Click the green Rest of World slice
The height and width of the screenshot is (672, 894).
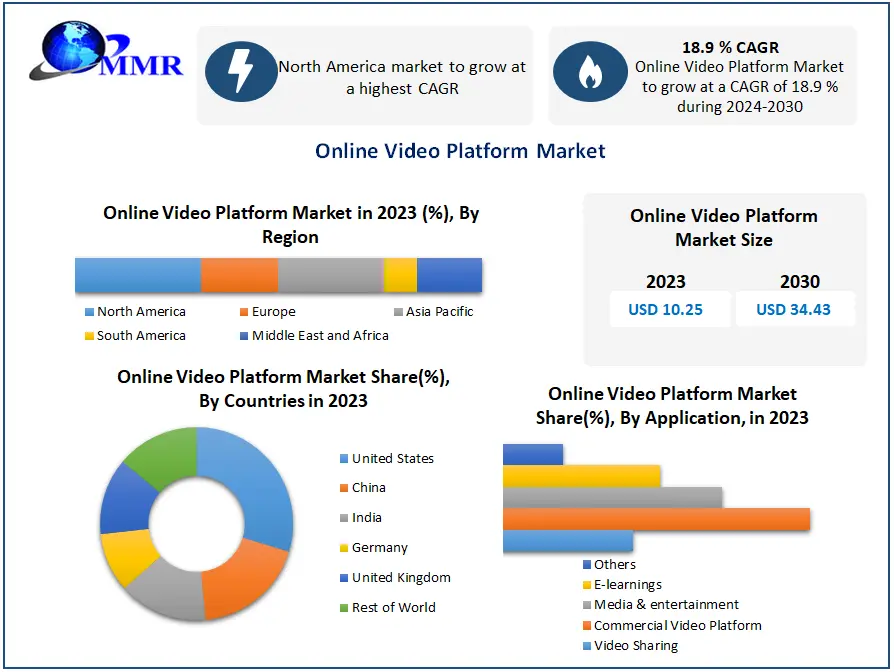165,456
